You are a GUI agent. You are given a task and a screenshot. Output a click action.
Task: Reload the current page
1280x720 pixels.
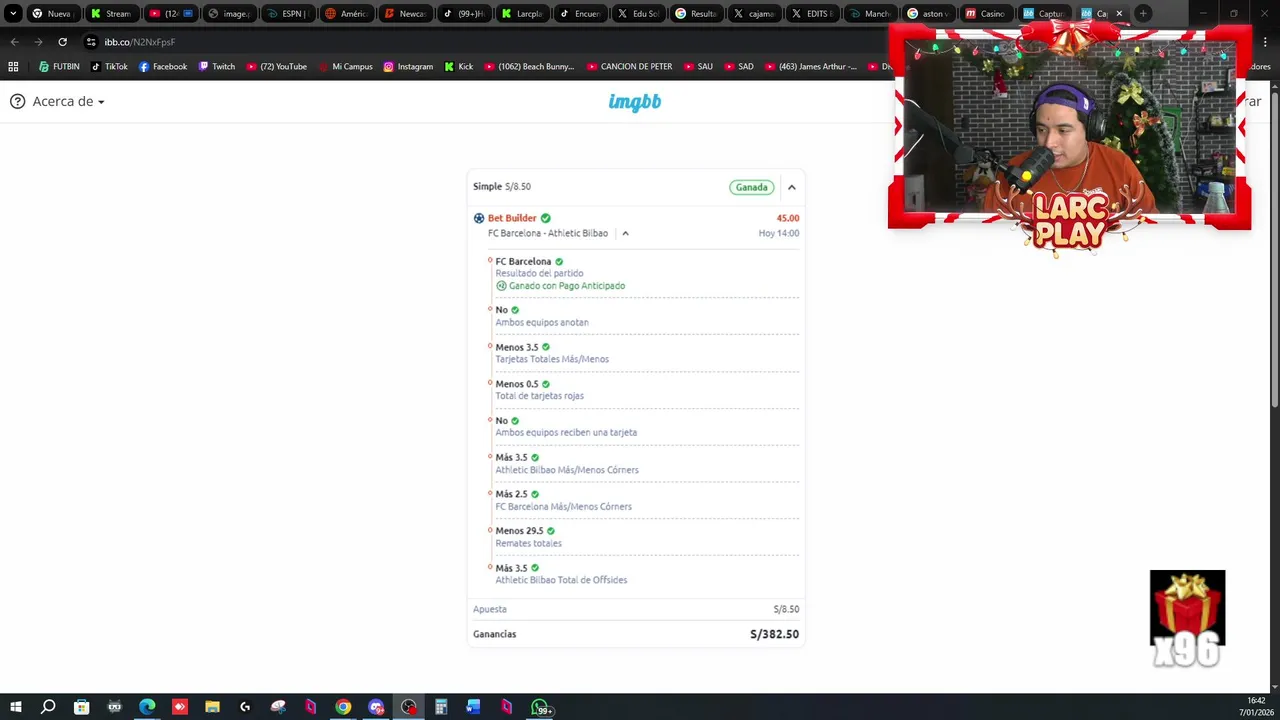tap(62, 42)
